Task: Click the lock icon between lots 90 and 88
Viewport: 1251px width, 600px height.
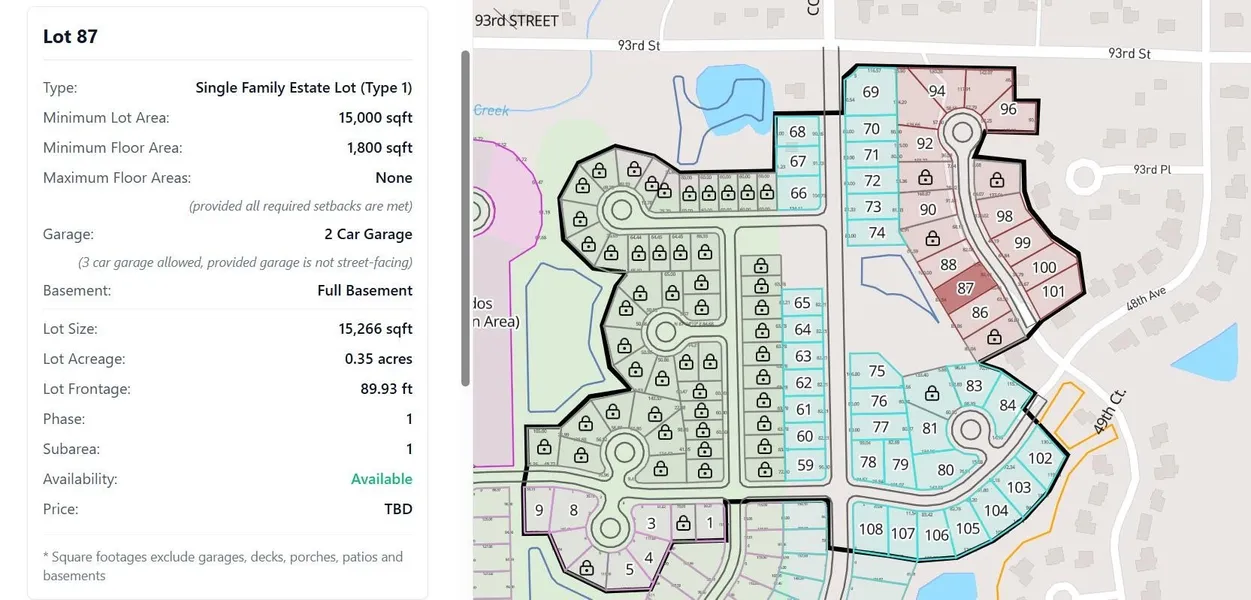Action: pos(932,240)
